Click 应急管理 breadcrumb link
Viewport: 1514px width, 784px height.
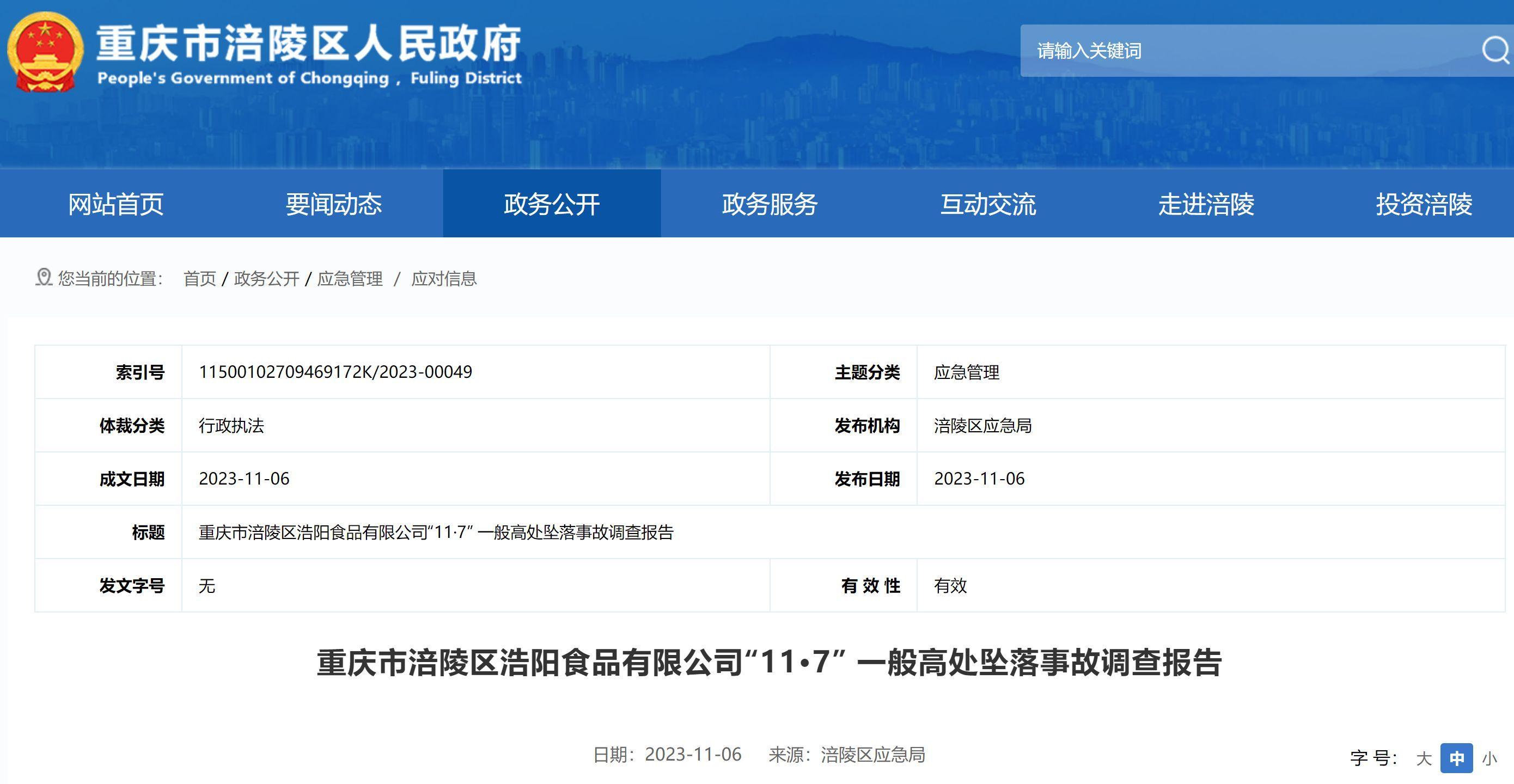[x=350, y=279]
